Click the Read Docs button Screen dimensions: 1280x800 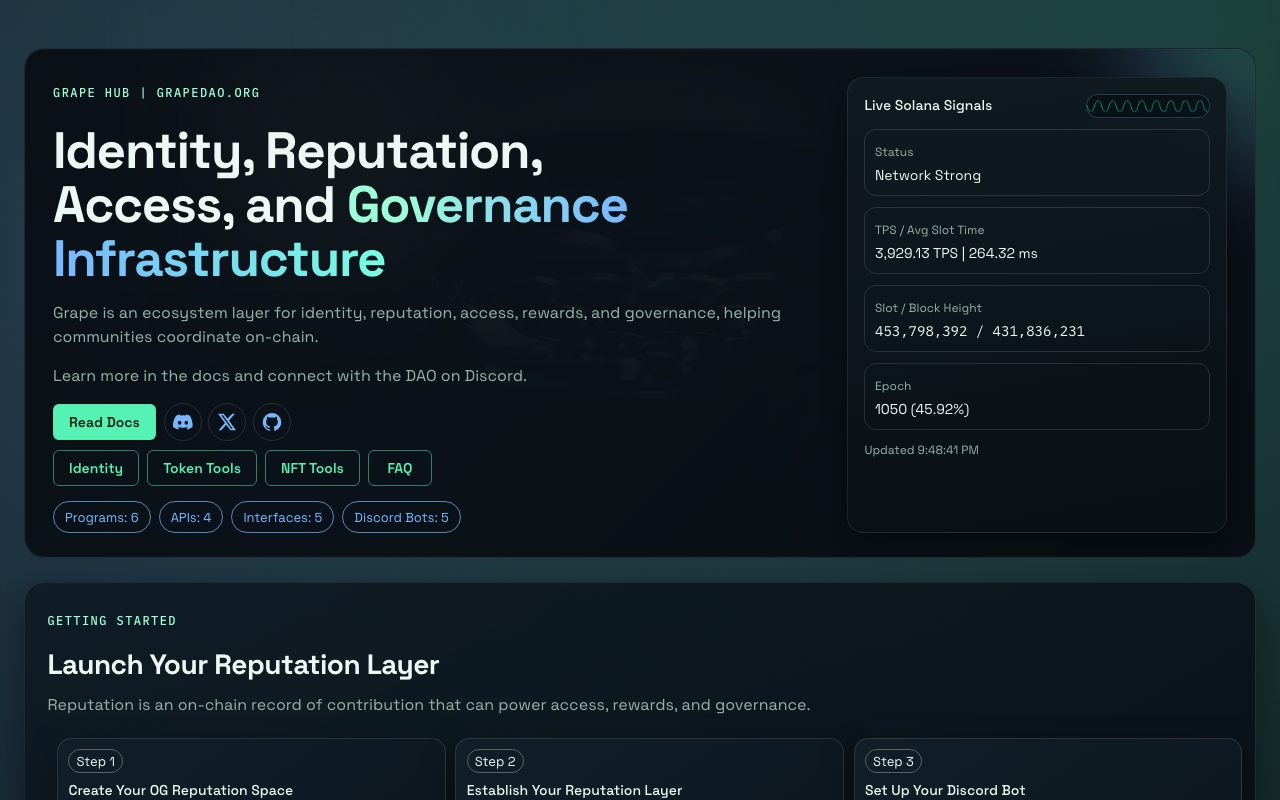coord(104,422)
